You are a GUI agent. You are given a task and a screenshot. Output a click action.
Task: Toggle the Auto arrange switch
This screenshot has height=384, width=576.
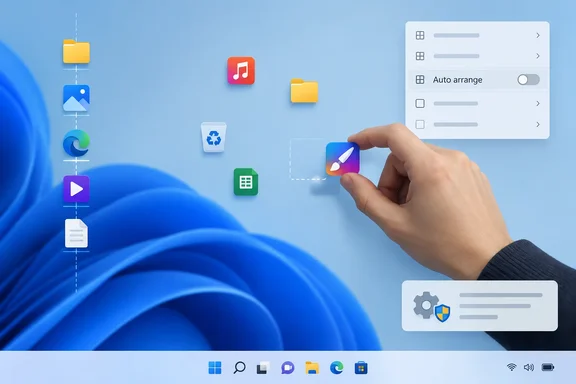coord(528,80)
